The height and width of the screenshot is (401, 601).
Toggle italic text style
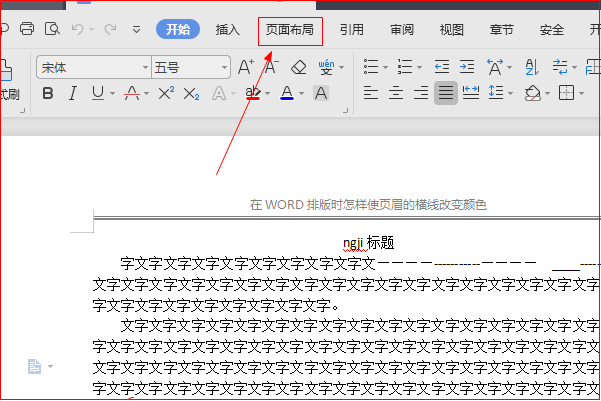pos(72,93)
